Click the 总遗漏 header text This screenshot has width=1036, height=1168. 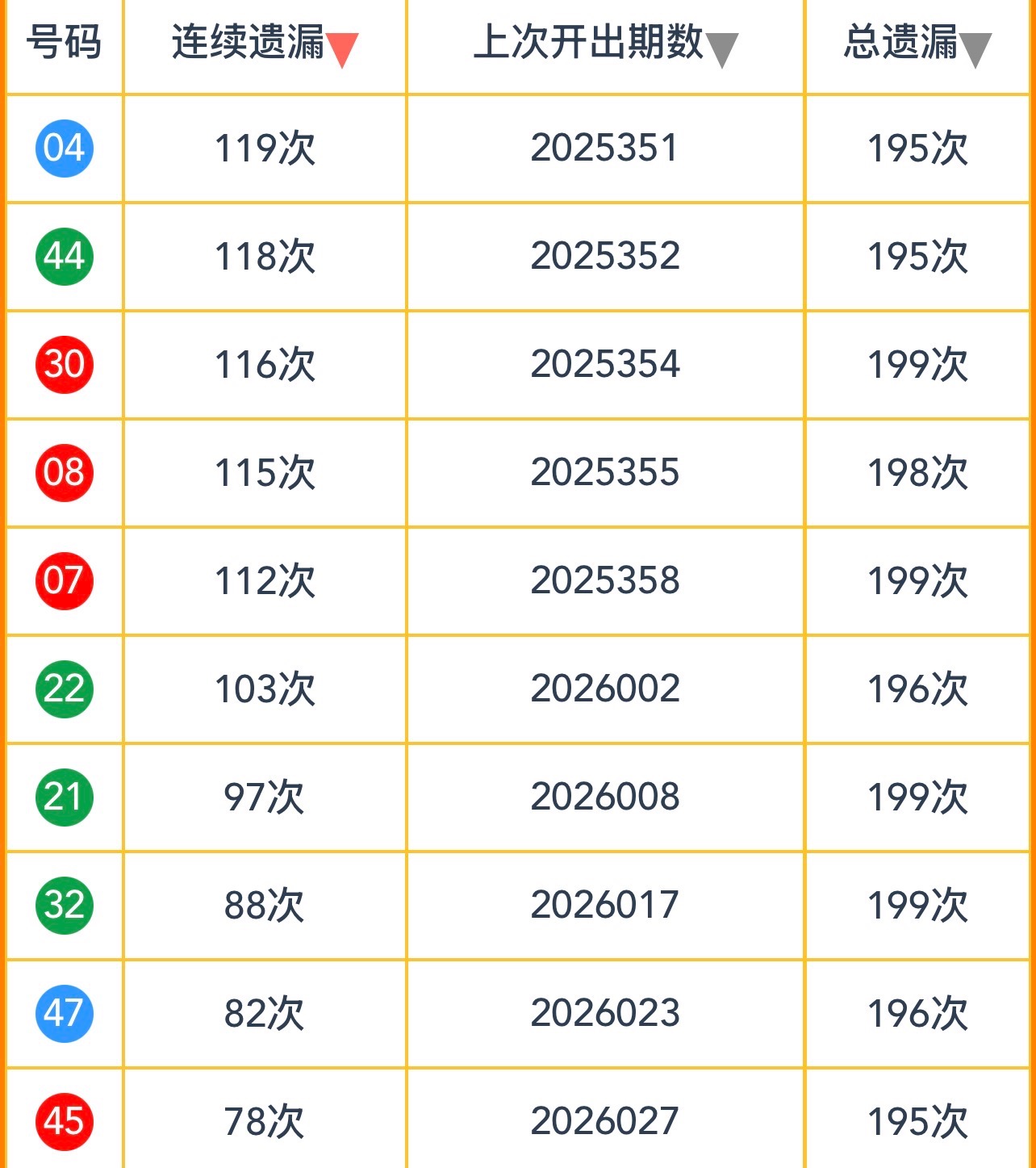[x=900, y=42]
